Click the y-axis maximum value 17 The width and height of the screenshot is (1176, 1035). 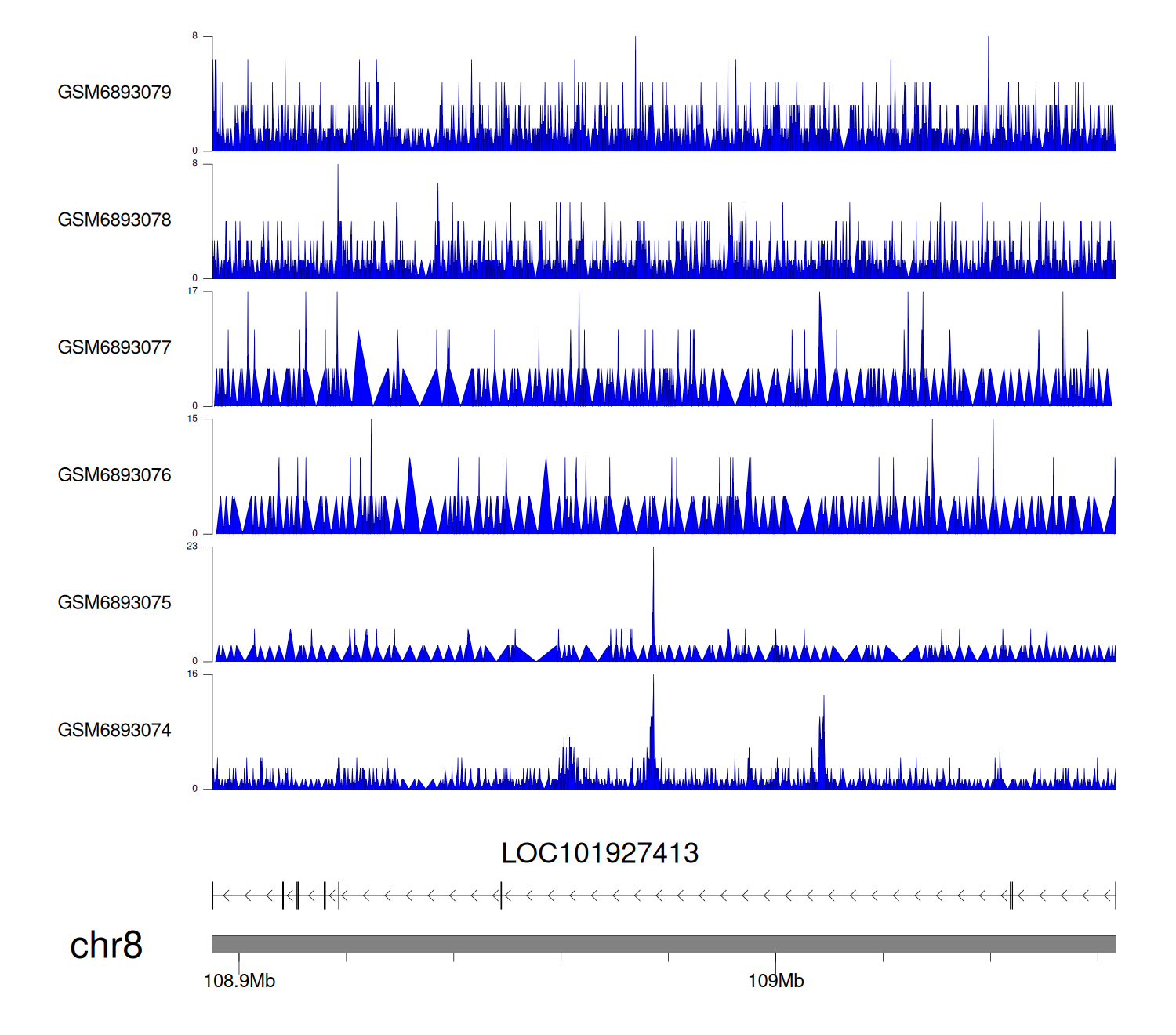click(x=192, y=292)
